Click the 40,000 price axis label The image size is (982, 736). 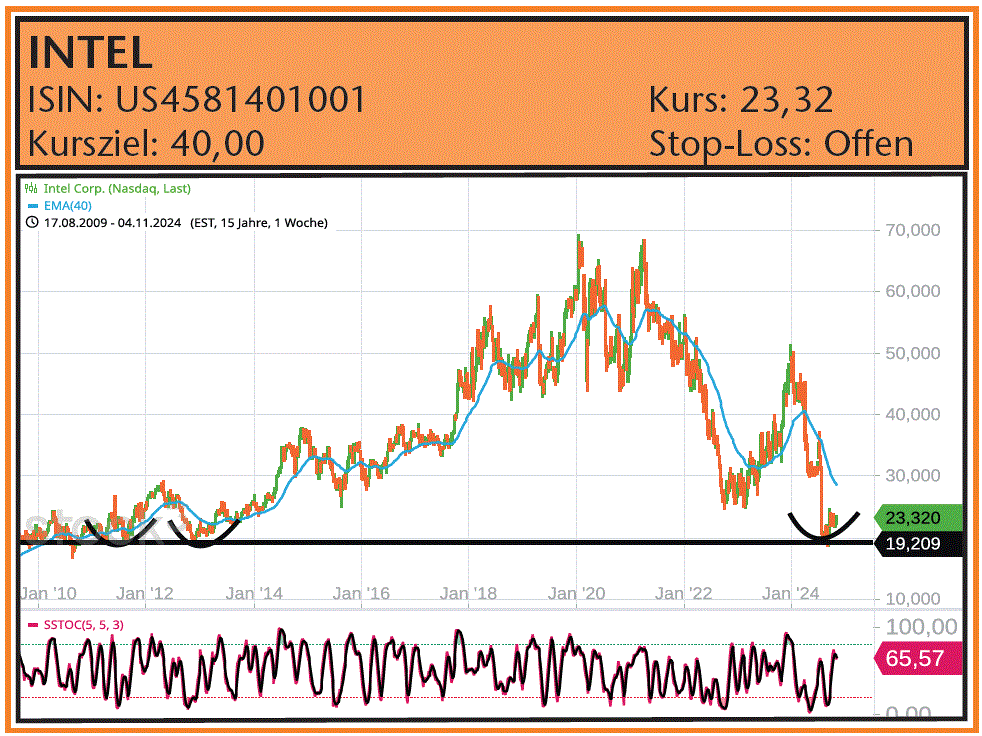912,414
